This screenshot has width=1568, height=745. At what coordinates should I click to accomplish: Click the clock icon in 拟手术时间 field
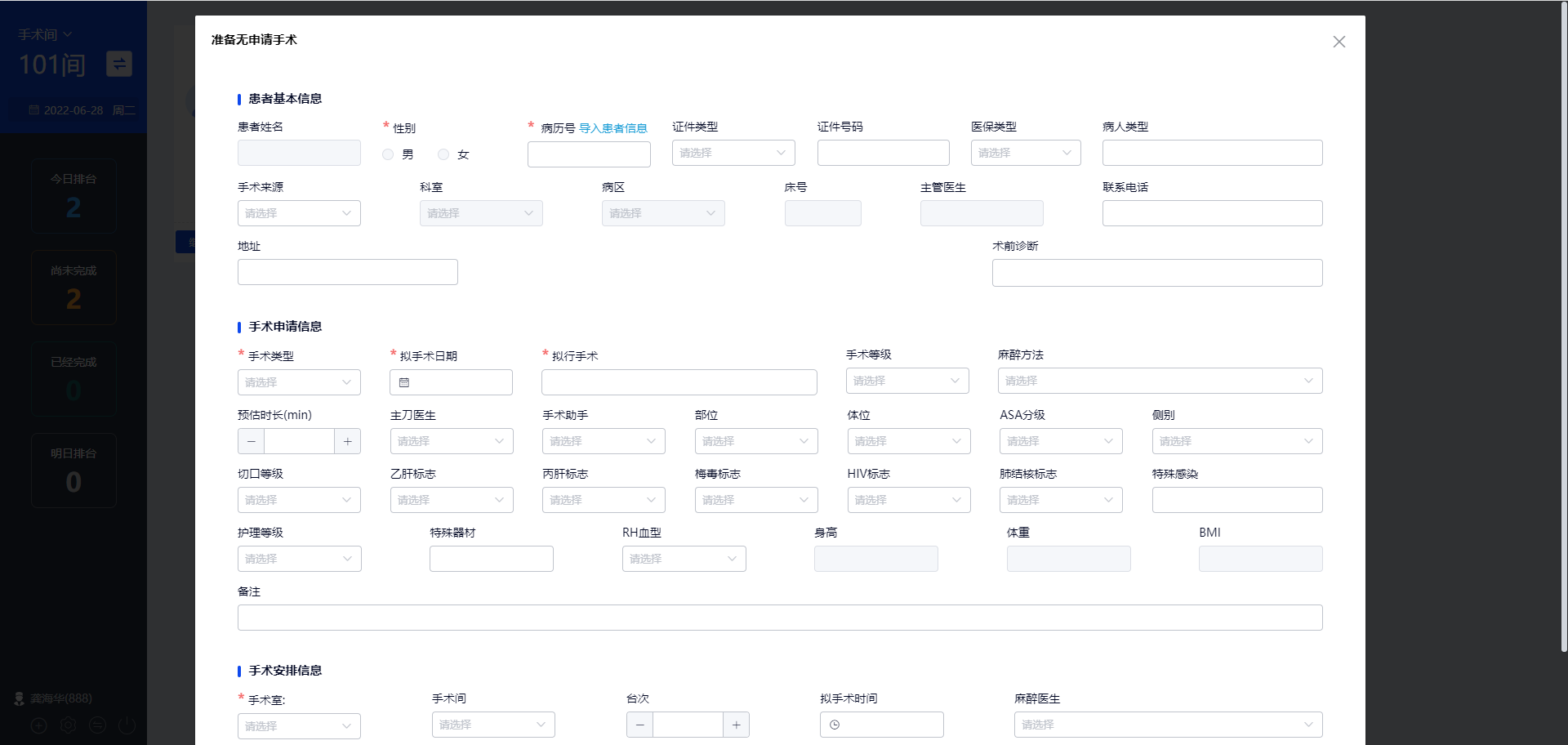(835, 725)
